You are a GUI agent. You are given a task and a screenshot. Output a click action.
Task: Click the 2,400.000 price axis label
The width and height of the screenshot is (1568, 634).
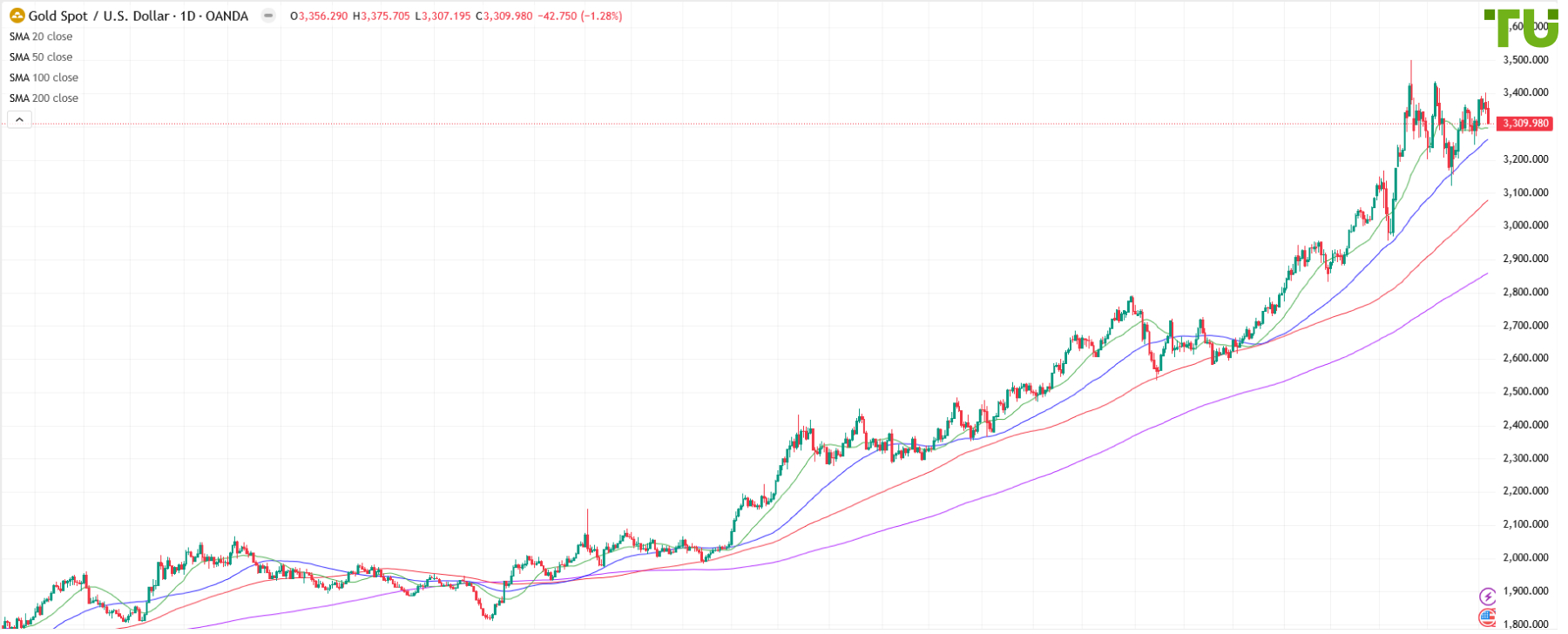pyautogui.click(x=1525, y=425)
